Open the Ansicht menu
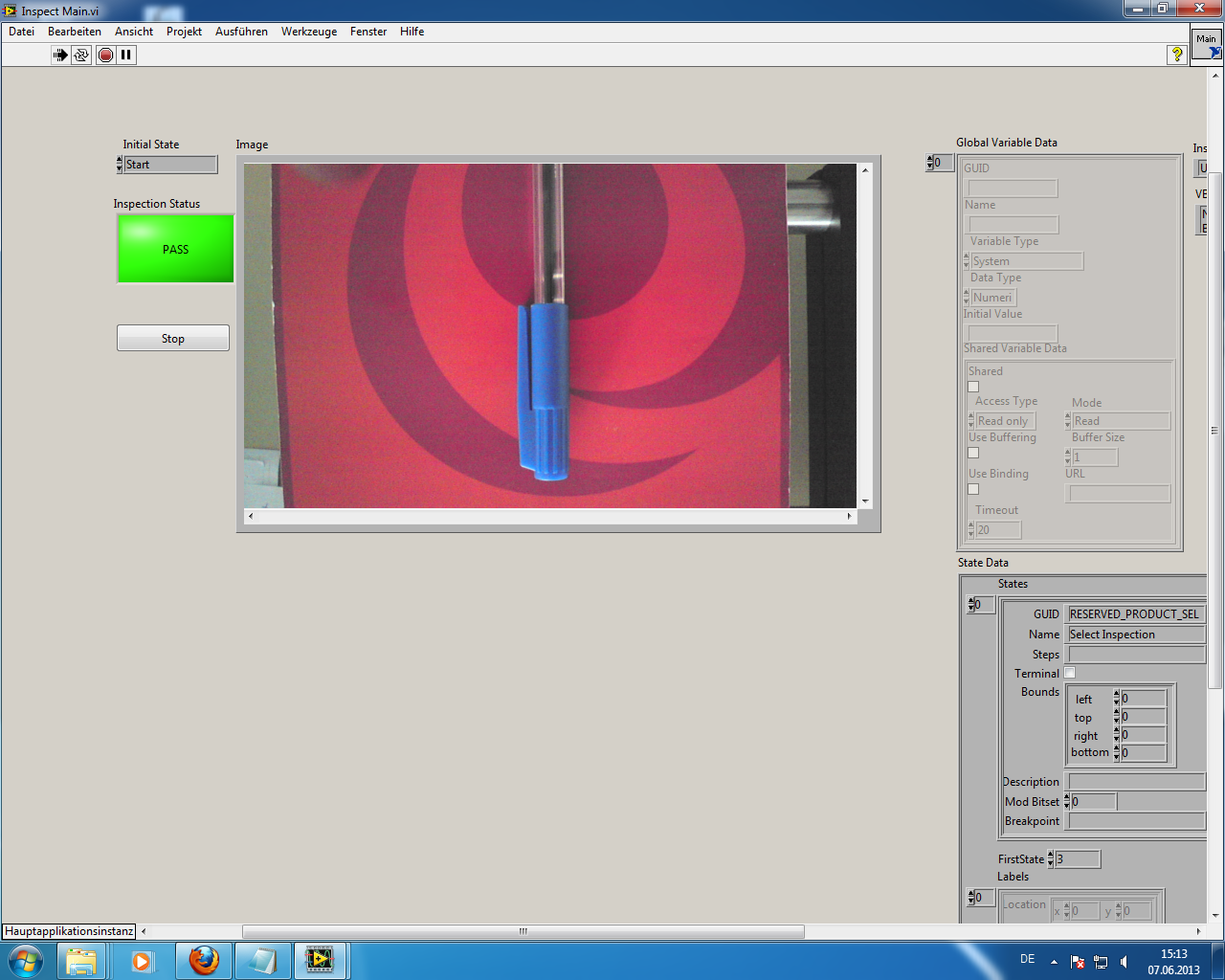This screenshot has width=1225, height=980. pos(134,32)
